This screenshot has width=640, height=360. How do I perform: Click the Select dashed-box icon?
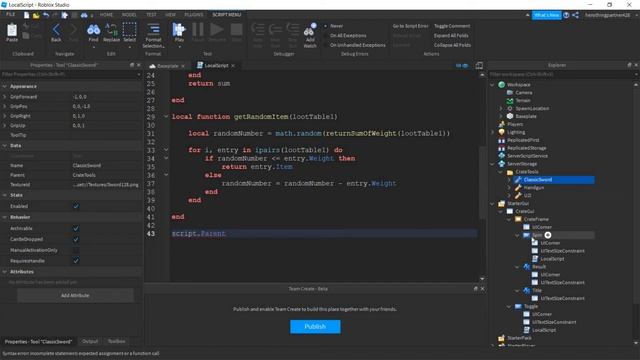coord(129,30)
